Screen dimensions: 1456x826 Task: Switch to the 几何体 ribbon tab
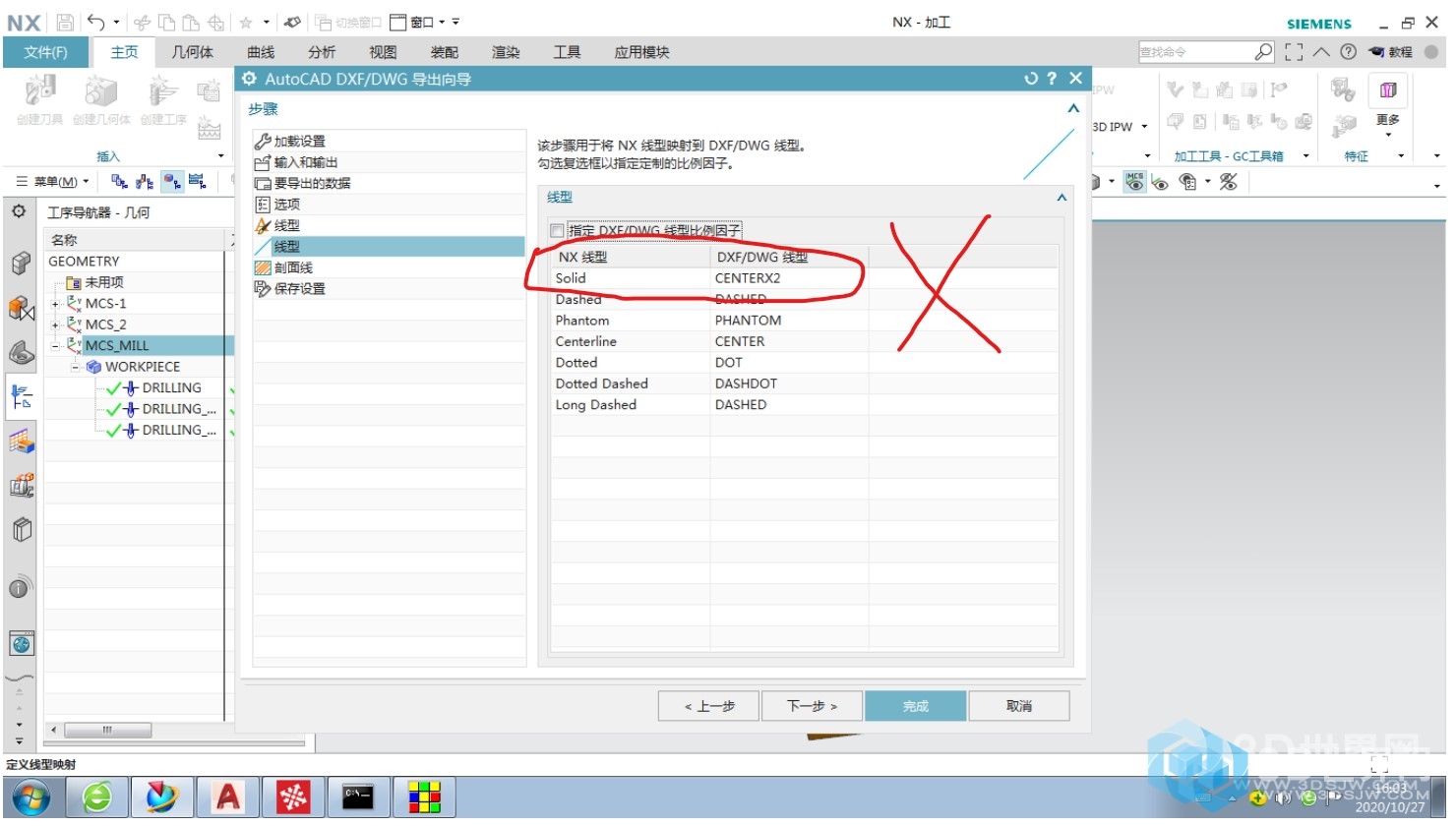192,52
